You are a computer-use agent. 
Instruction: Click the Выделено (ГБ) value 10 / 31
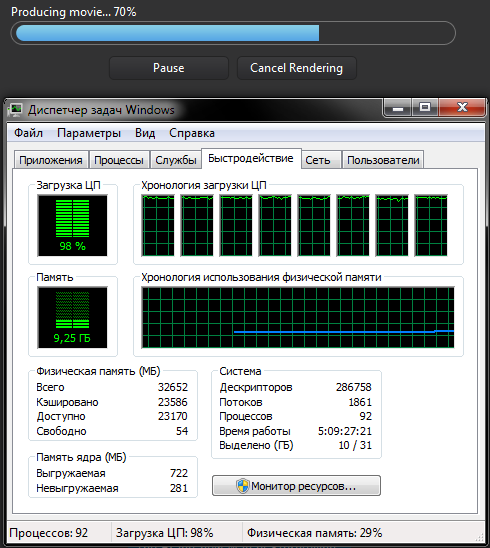tap(355, 445)
